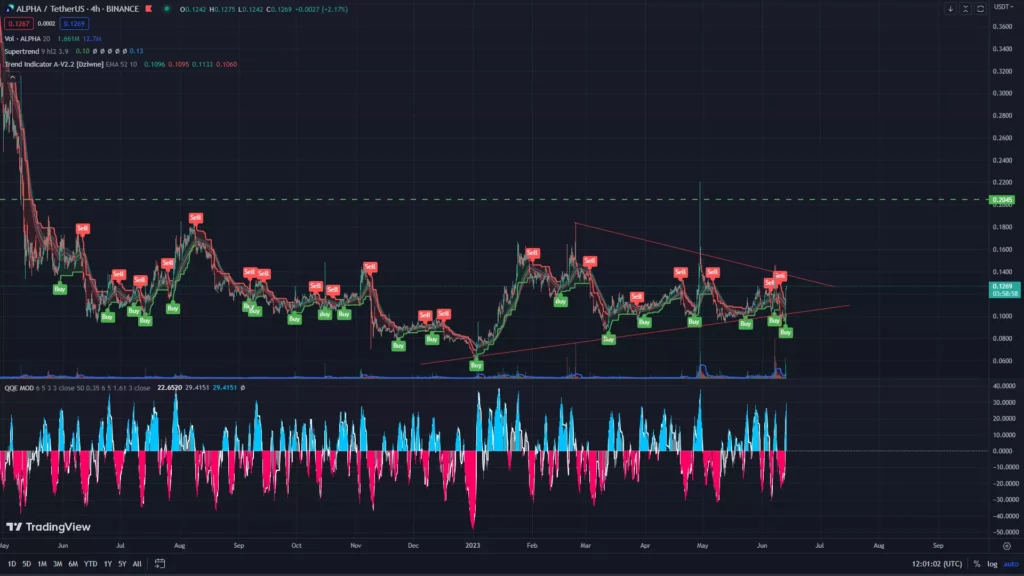Toggle percentage scale mode
Viewport: 1024px width, 576px height.
977,564
